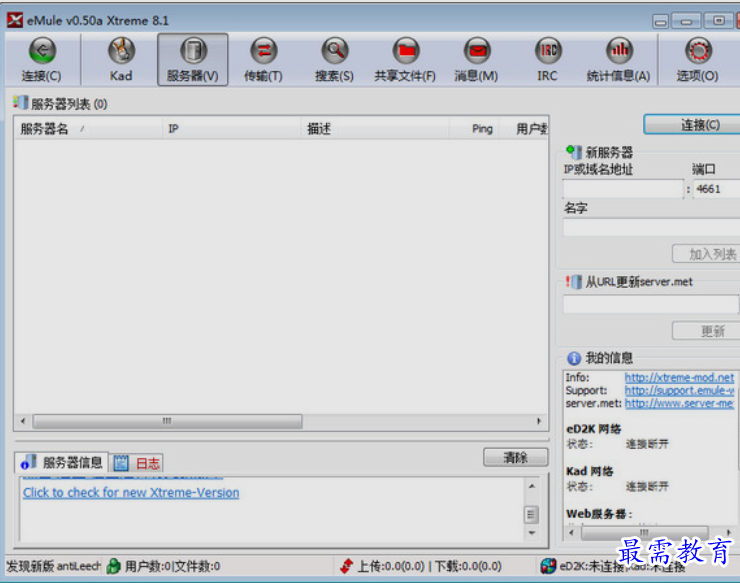The image size is (740, 583).
Task: Focus the IP or domain address input field
Action: 623,189
